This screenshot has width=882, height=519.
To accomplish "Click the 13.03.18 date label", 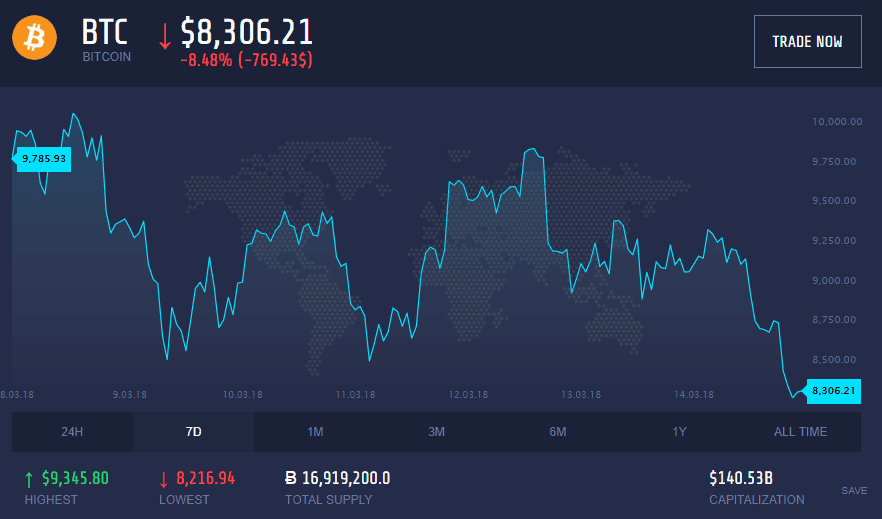I will pos(581,395).
